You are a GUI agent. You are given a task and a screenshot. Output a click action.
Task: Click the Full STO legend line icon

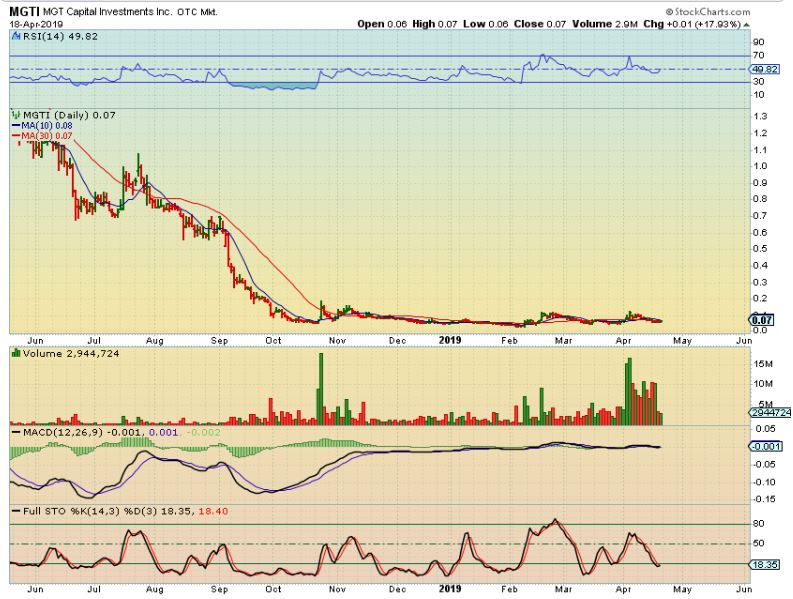14,511
